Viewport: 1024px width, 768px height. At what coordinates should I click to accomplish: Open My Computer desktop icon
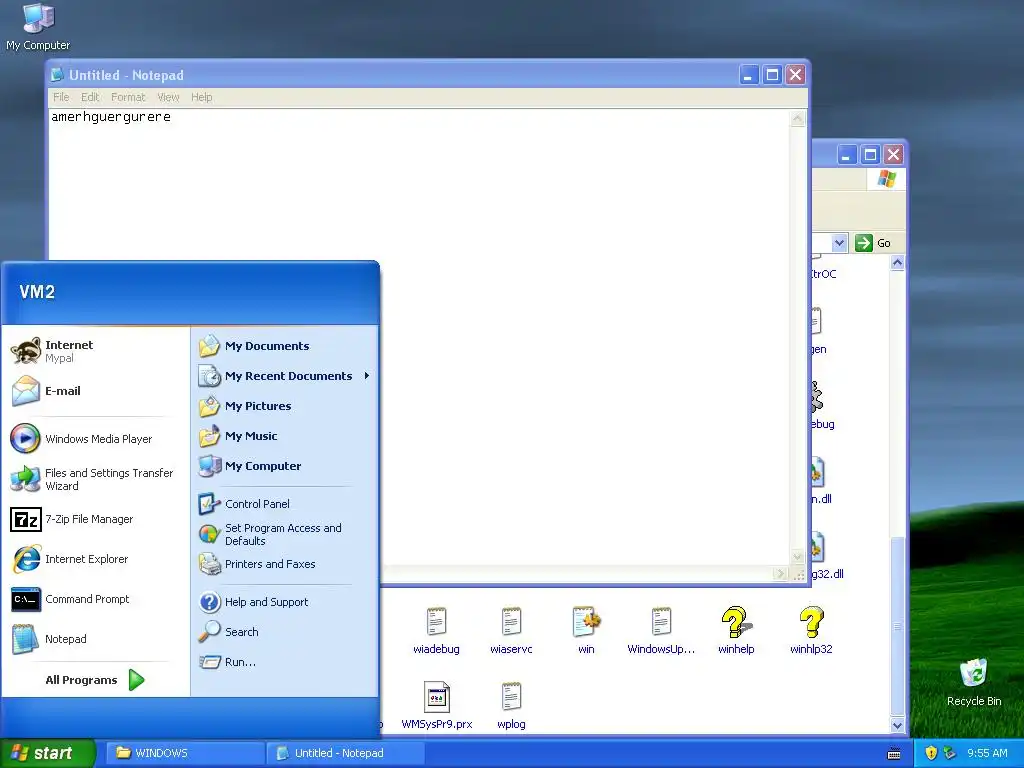coord(38,27)
